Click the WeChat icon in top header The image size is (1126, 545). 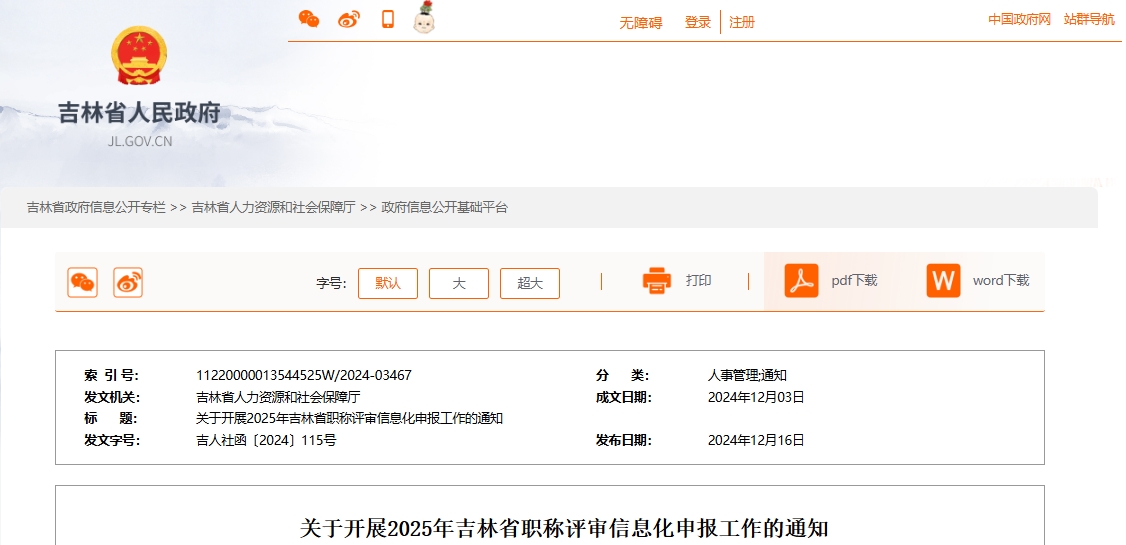309,19
